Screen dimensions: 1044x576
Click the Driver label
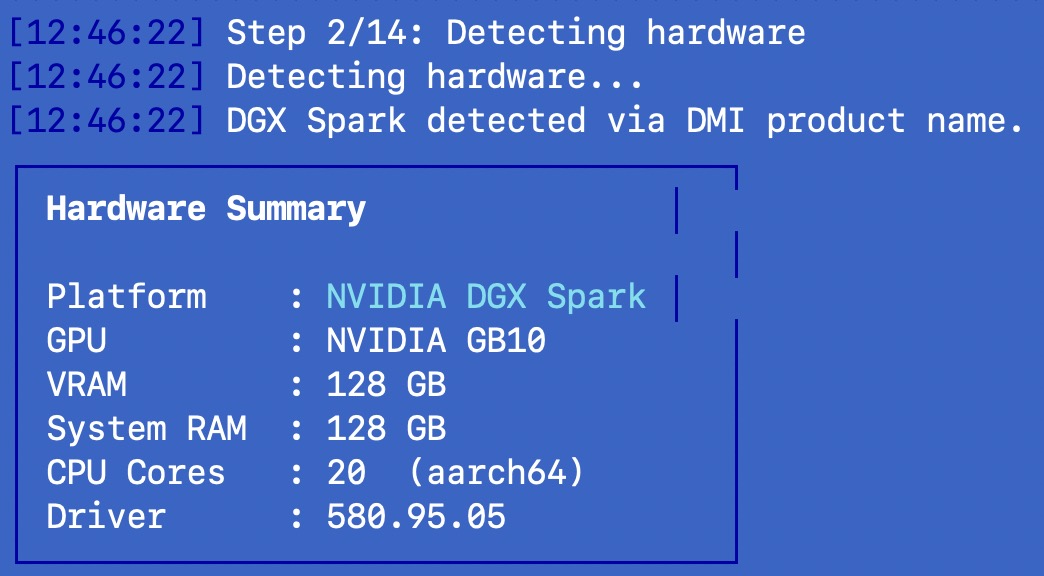click(106, 517)
